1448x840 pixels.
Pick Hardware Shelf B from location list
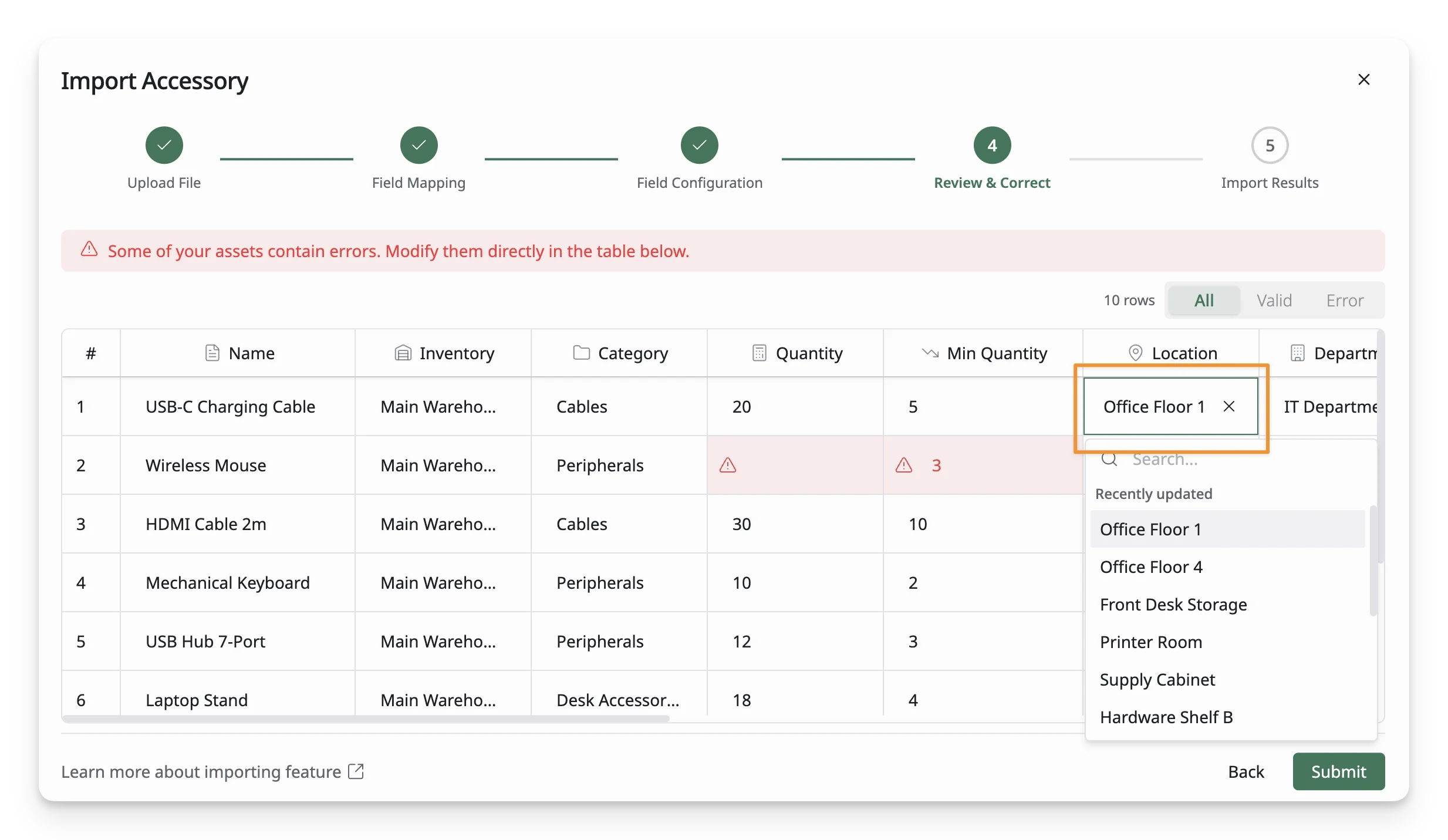1227,717
